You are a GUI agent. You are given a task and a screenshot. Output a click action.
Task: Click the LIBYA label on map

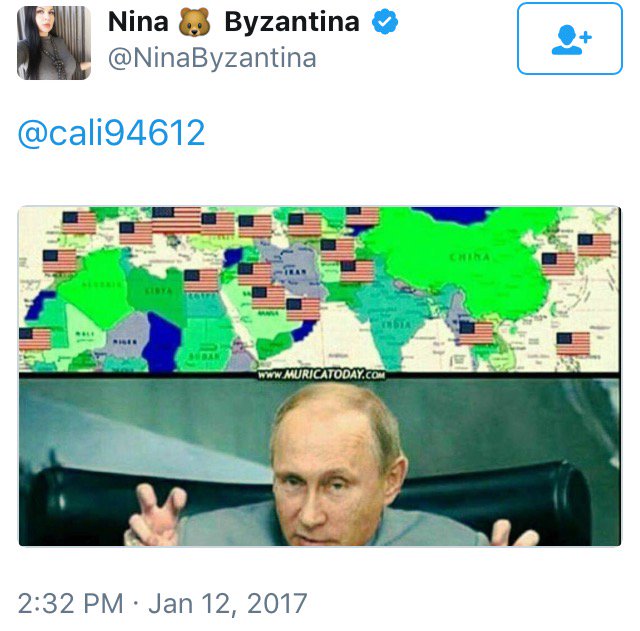158,291
